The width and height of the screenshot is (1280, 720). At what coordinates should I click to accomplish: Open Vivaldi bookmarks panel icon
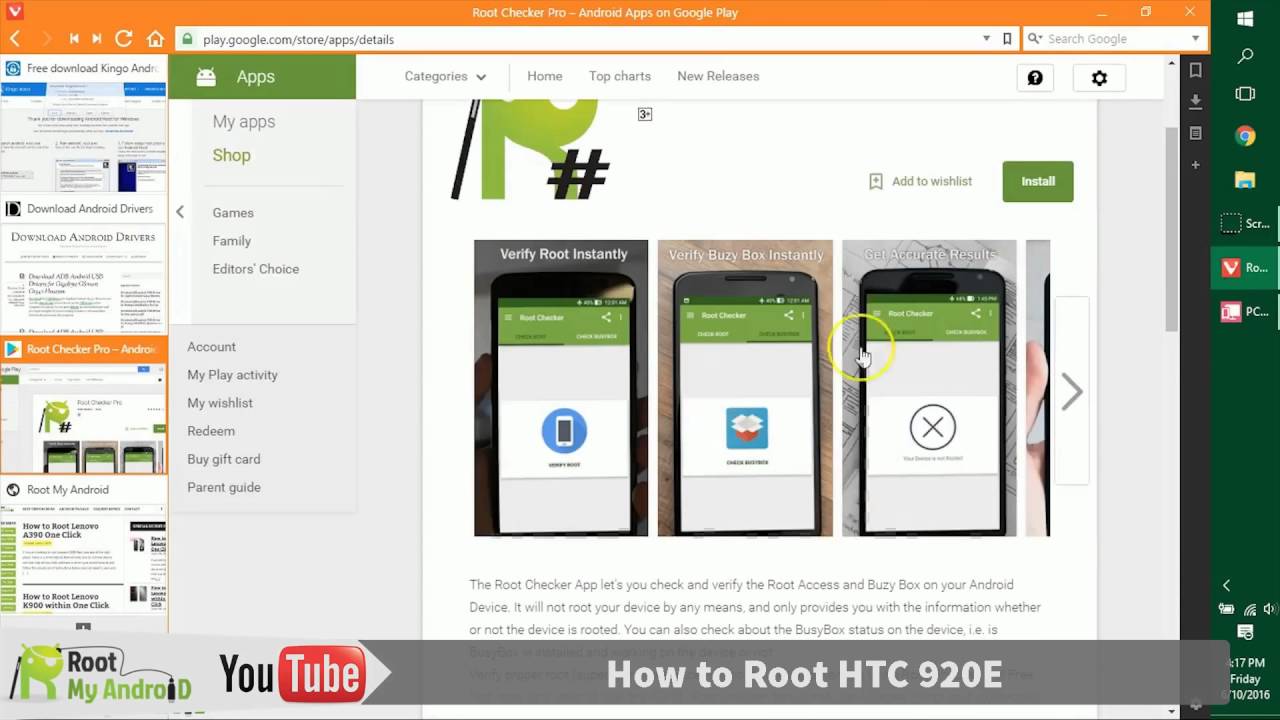point(1195,70)
